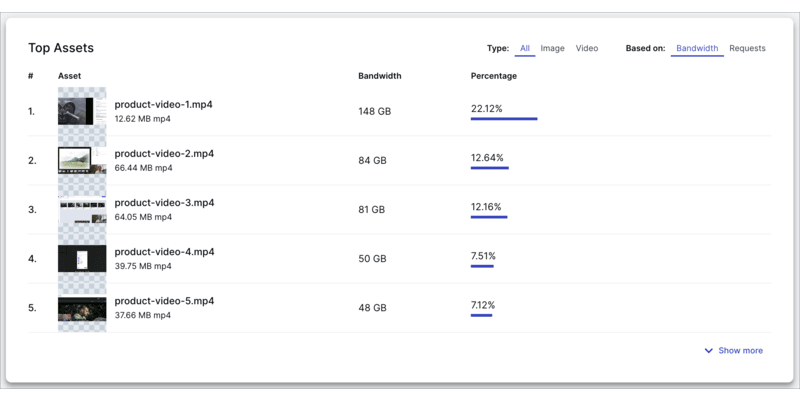
Task: Click the 84 GB bandwidth value
Action: 372,161
